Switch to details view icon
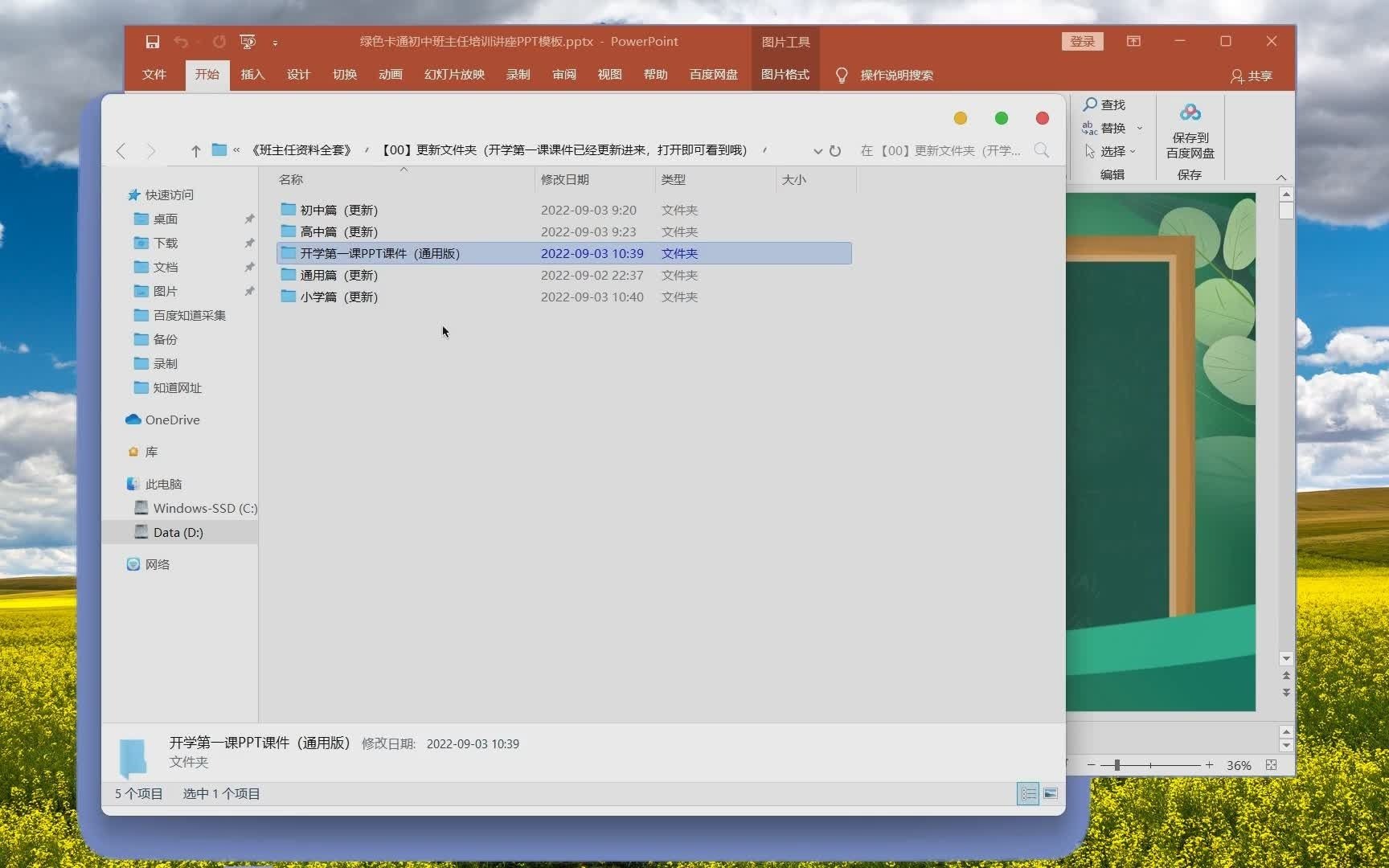Viewport: 1389px width, 868px height. (1028, 794)
